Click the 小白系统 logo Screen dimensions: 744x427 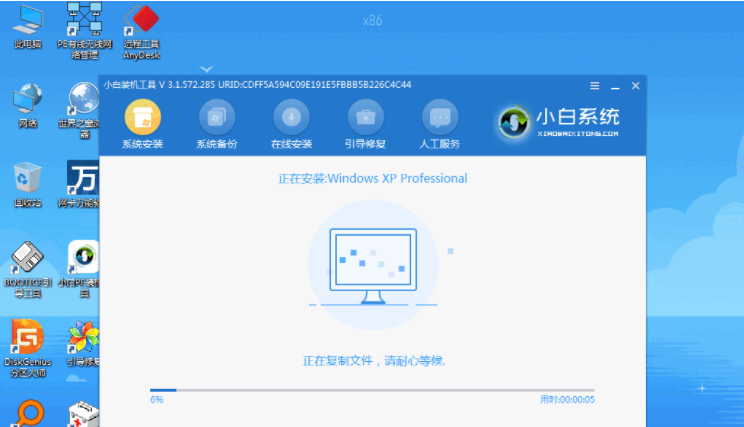[x=558, y=122]
